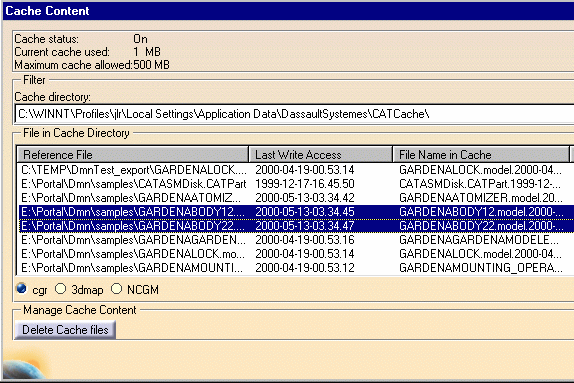Select the cgr radio button
This screenshot has width=574, height=383.
point(22,289)
